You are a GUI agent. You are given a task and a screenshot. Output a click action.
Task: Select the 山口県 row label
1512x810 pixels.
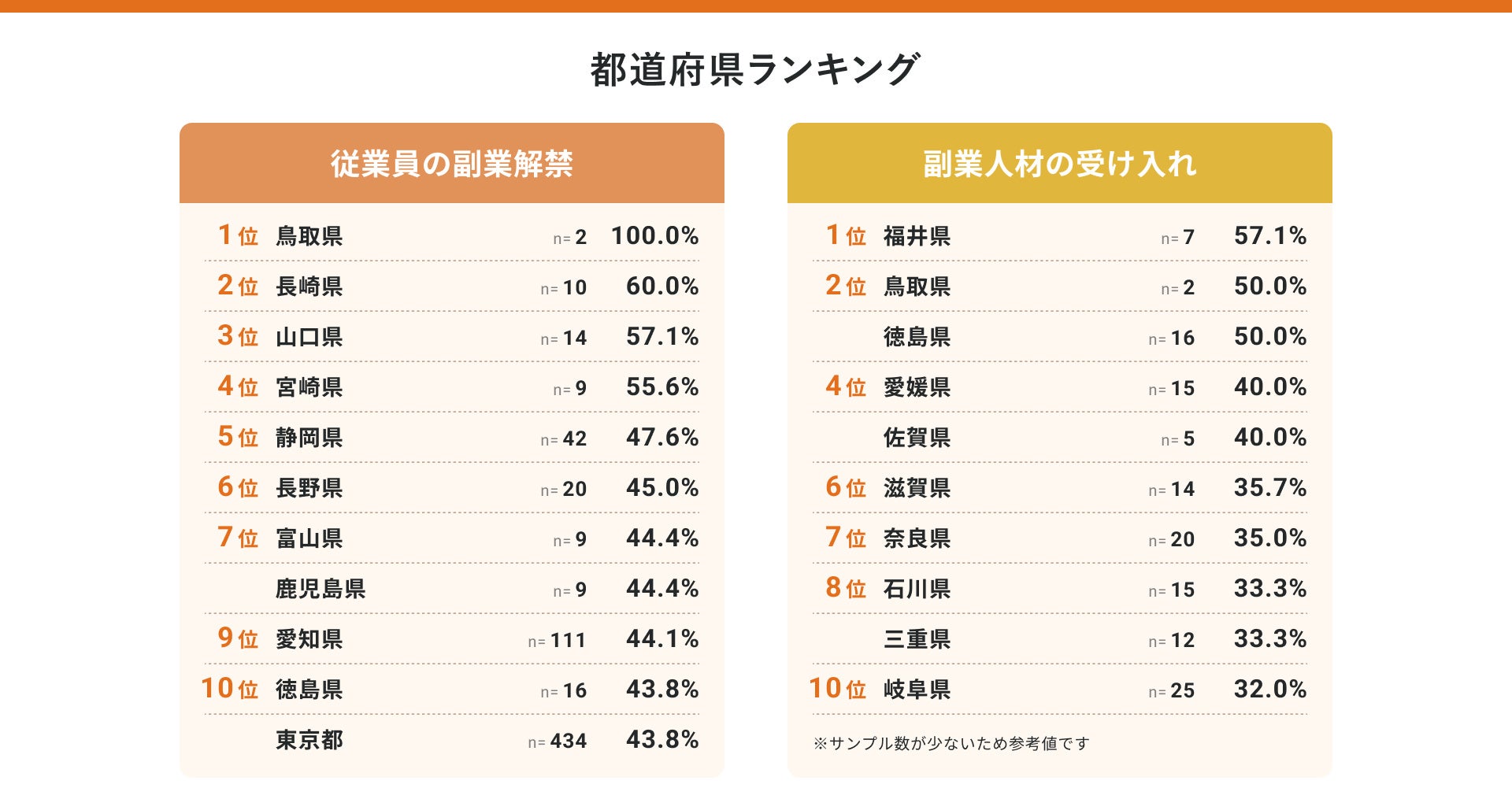pyautogui.click(x=309, y=337)
